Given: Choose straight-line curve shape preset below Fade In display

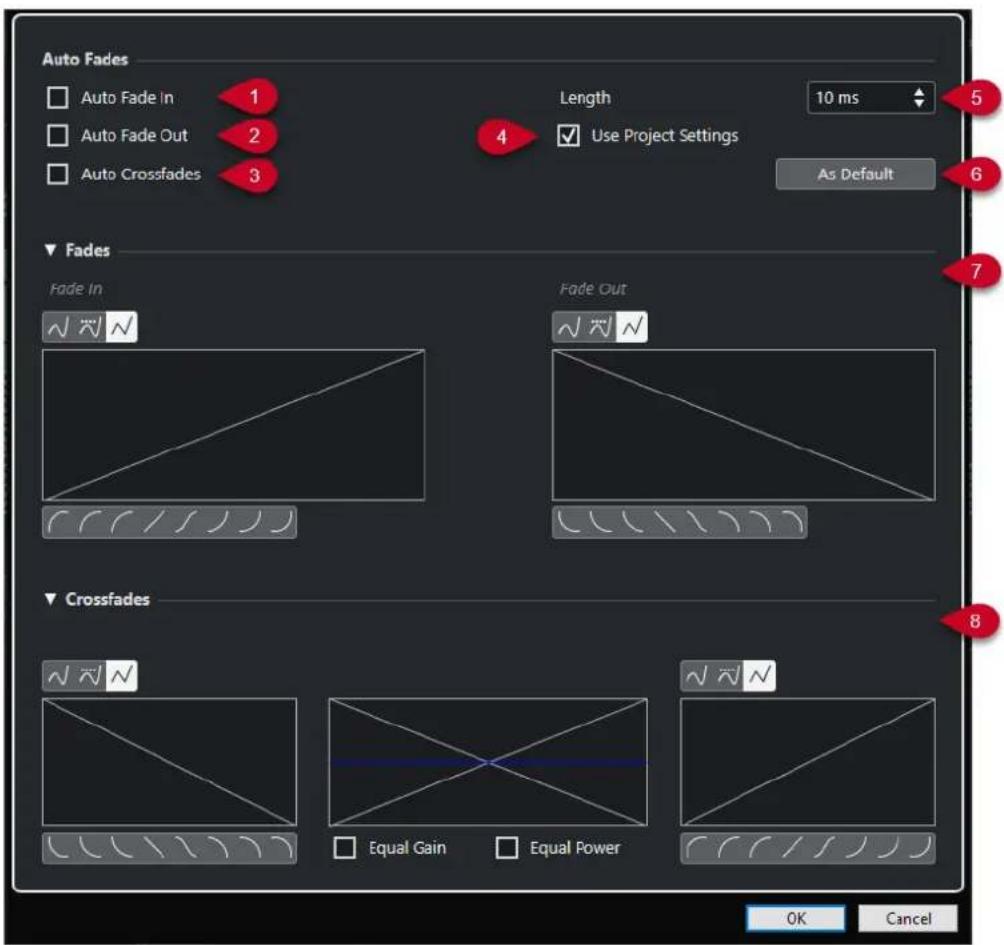Looking at the screenshot, I should click(x=154, y=522).
